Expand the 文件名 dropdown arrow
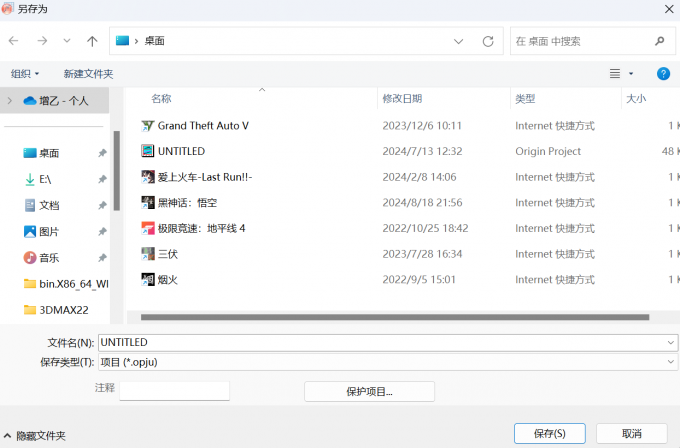Image resolution: width=680 pixels, height=448 pixels. pyautogui.click(x=670, y=343)
